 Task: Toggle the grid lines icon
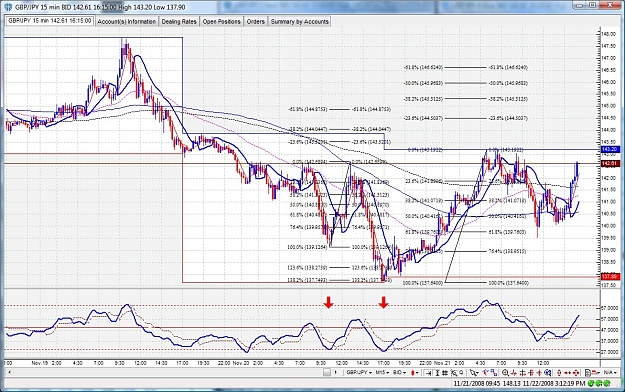point(445,373)
